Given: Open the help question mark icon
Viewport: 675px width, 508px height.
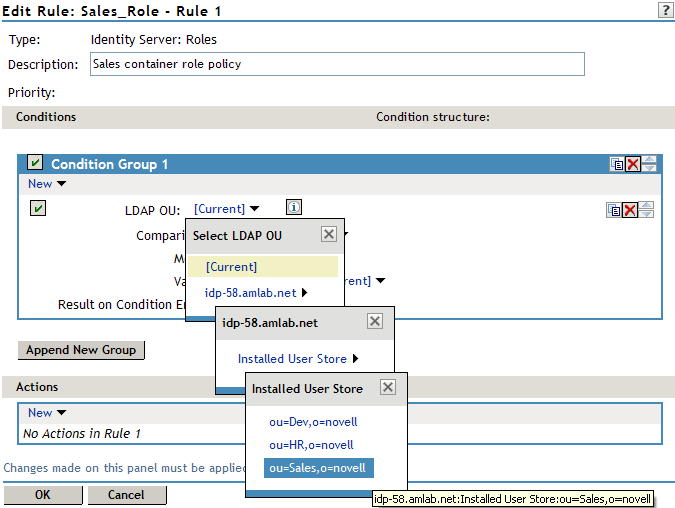Looking at the screenshot, I should tap(665, 10).
